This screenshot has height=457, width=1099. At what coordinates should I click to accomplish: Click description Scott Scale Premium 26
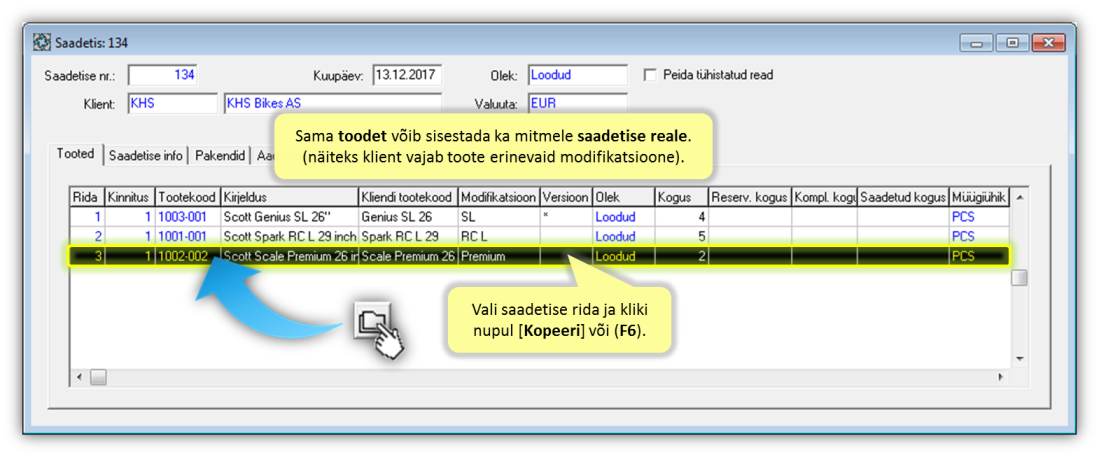[289, 257]
